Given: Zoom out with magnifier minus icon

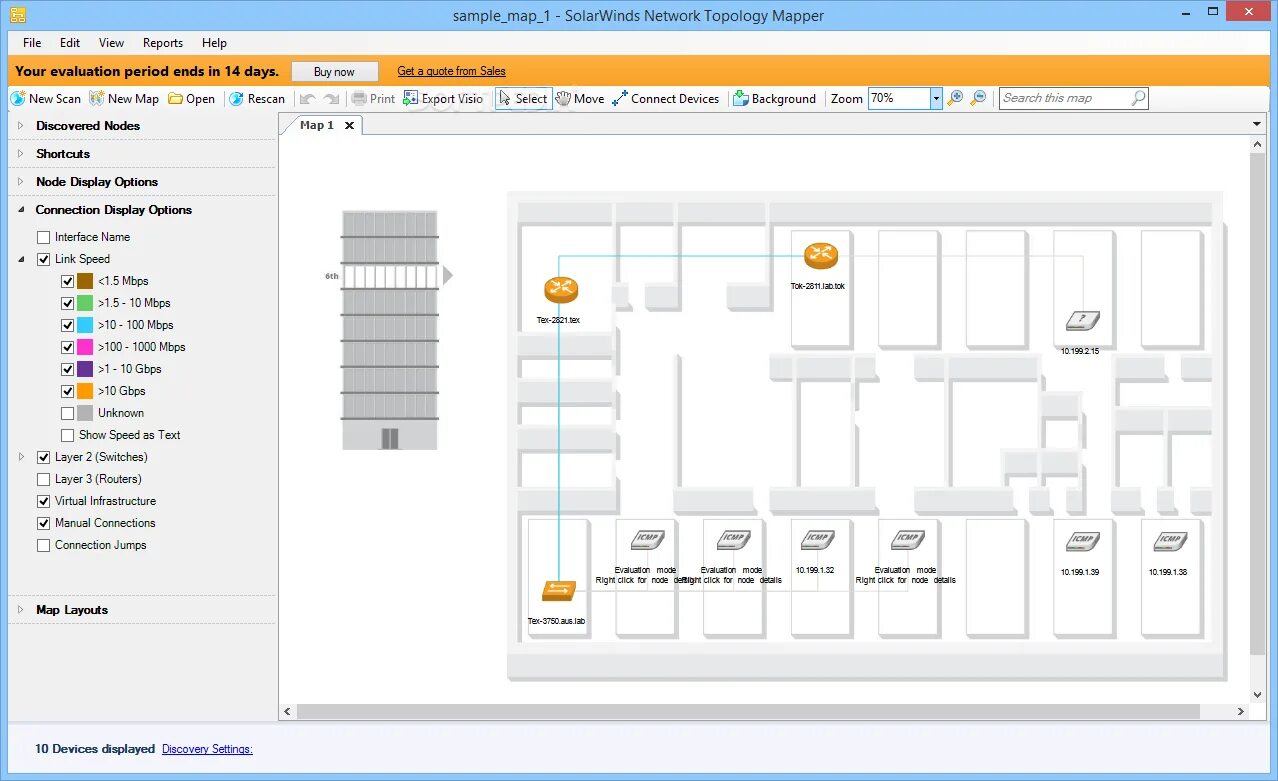Looking at the screenshot, I should click(978, 98).
